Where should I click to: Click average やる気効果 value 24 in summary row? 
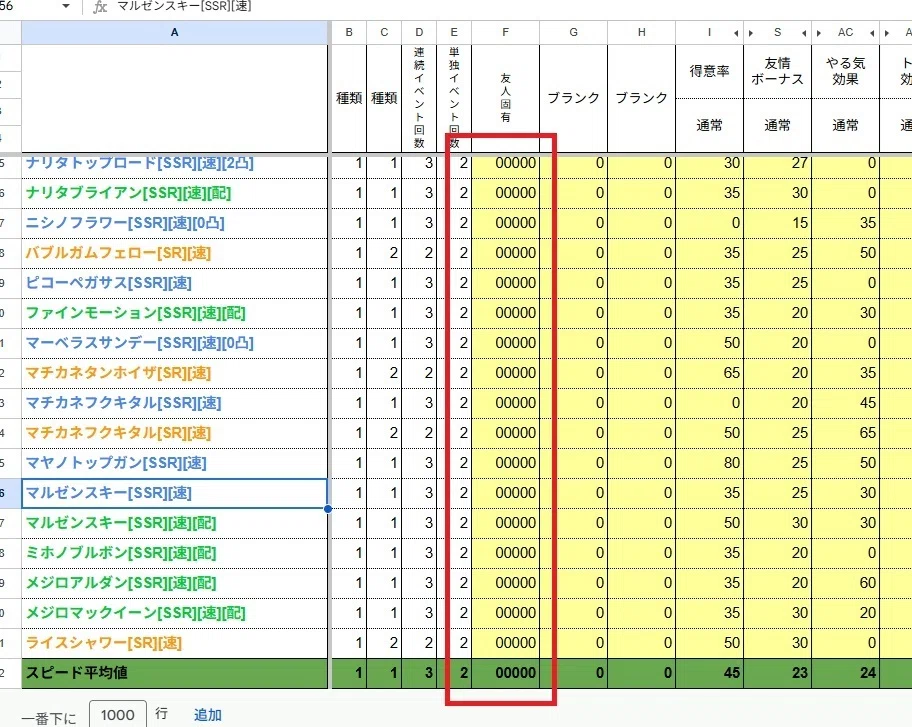pyautogui.click(x=846, y=673)
